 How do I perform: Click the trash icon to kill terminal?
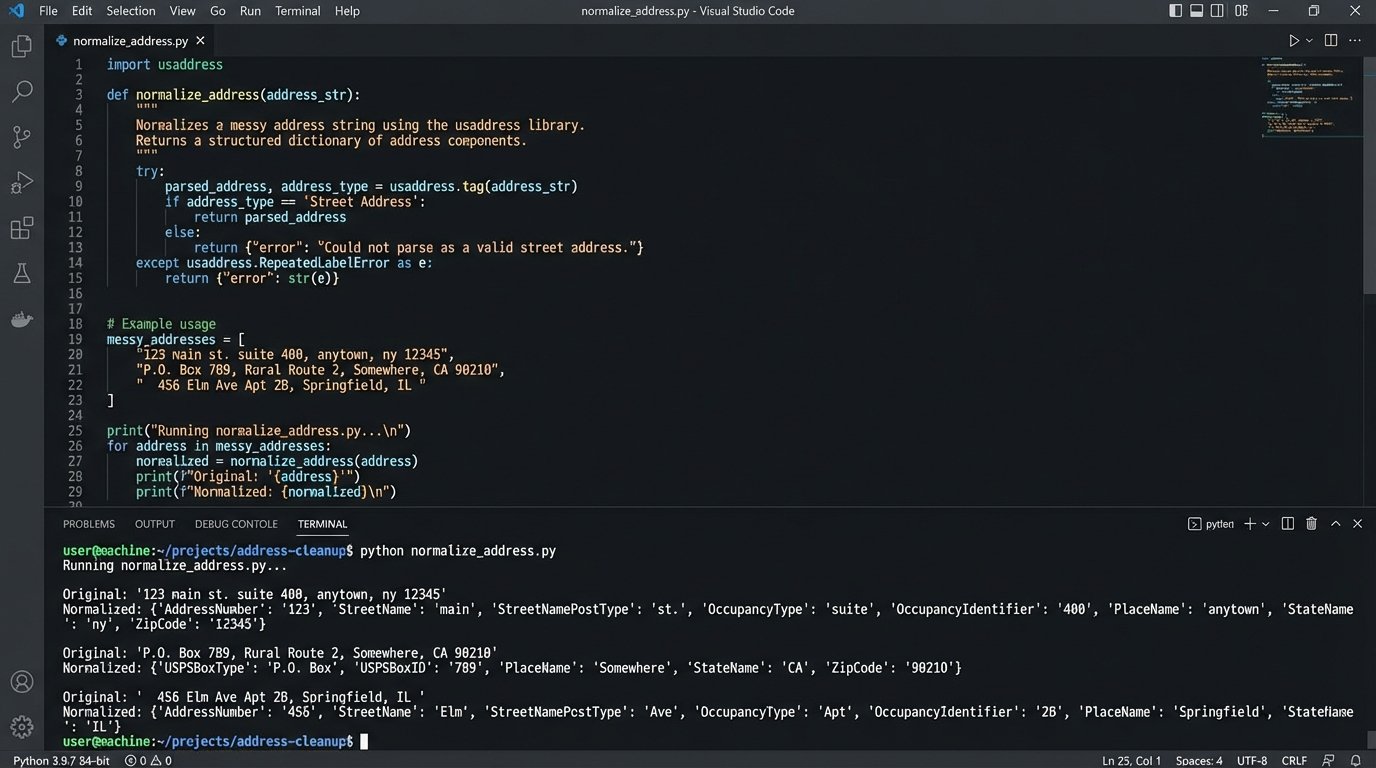pyautogui.click(x=1311, y=524)
